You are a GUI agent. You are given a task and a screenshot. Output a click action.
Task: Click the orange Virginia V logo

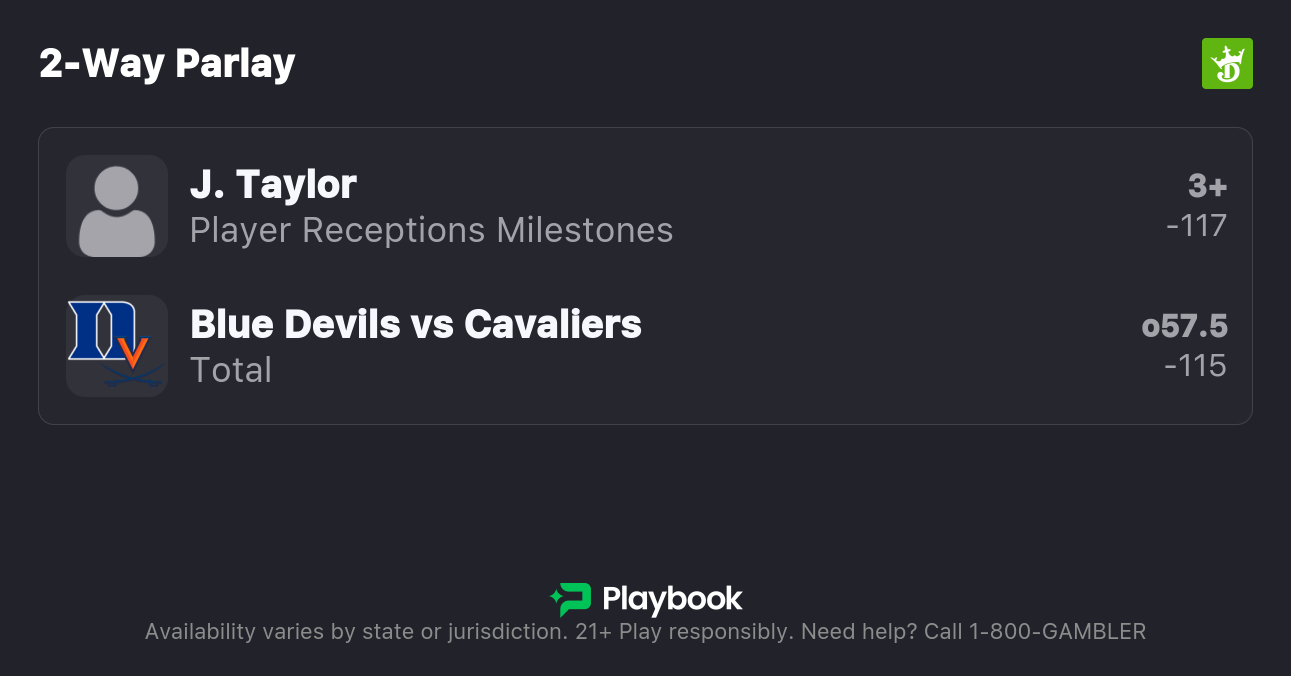[x=133, y=352]
